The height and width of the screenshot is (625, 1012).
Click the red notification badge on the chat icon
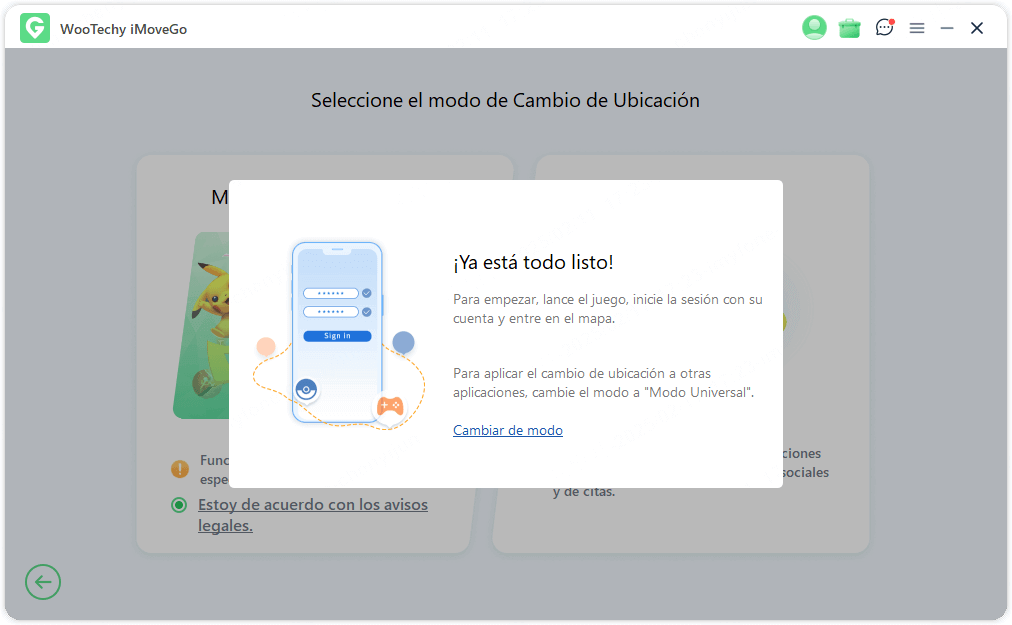click(x=893, y=20)
